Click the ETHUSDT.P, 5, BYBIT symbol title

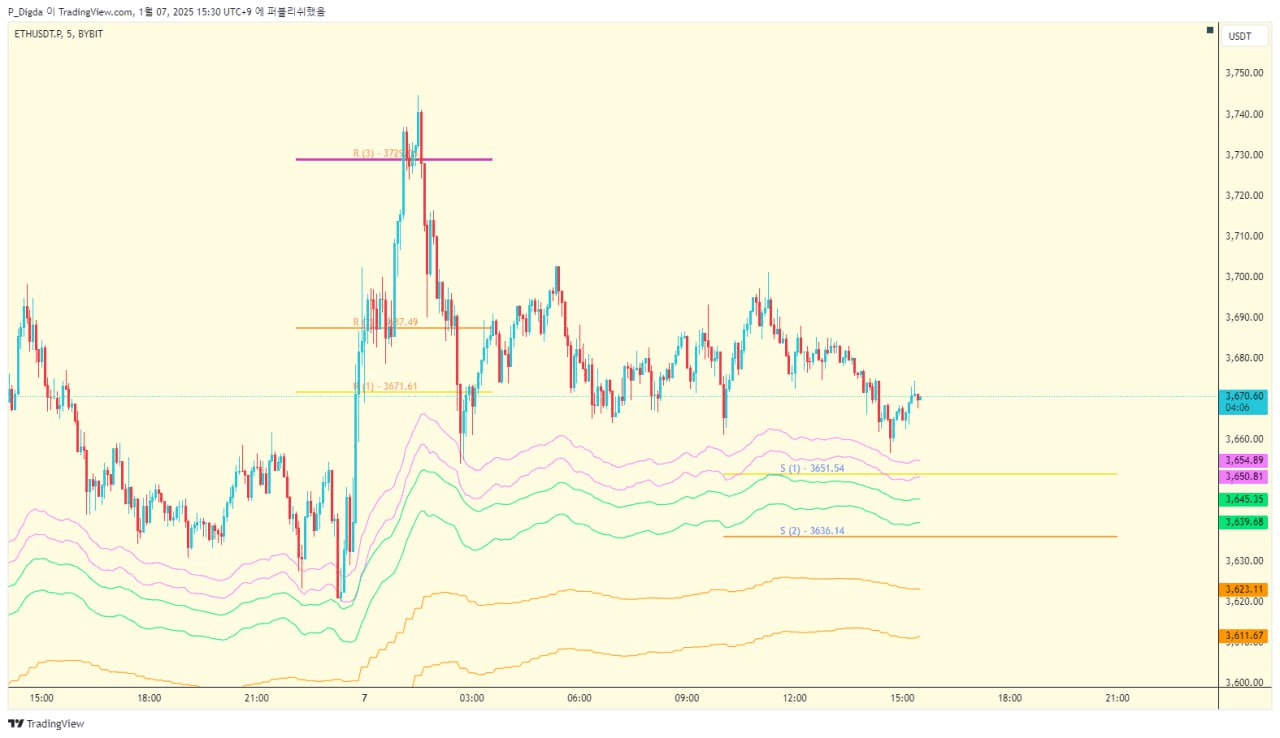(x=59, y=34)
